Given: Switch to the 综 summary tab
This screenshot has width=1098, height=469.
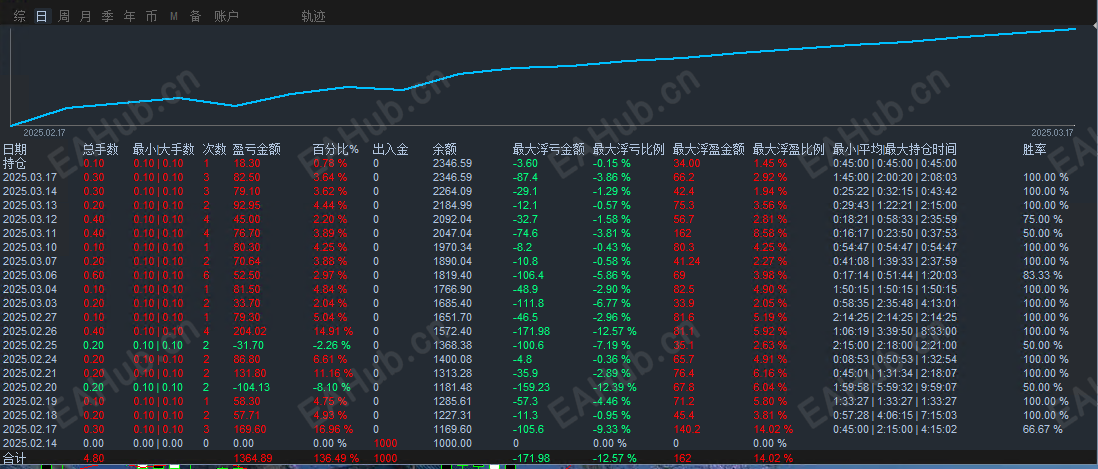Looking at the screenshot, I should (20, 16).
